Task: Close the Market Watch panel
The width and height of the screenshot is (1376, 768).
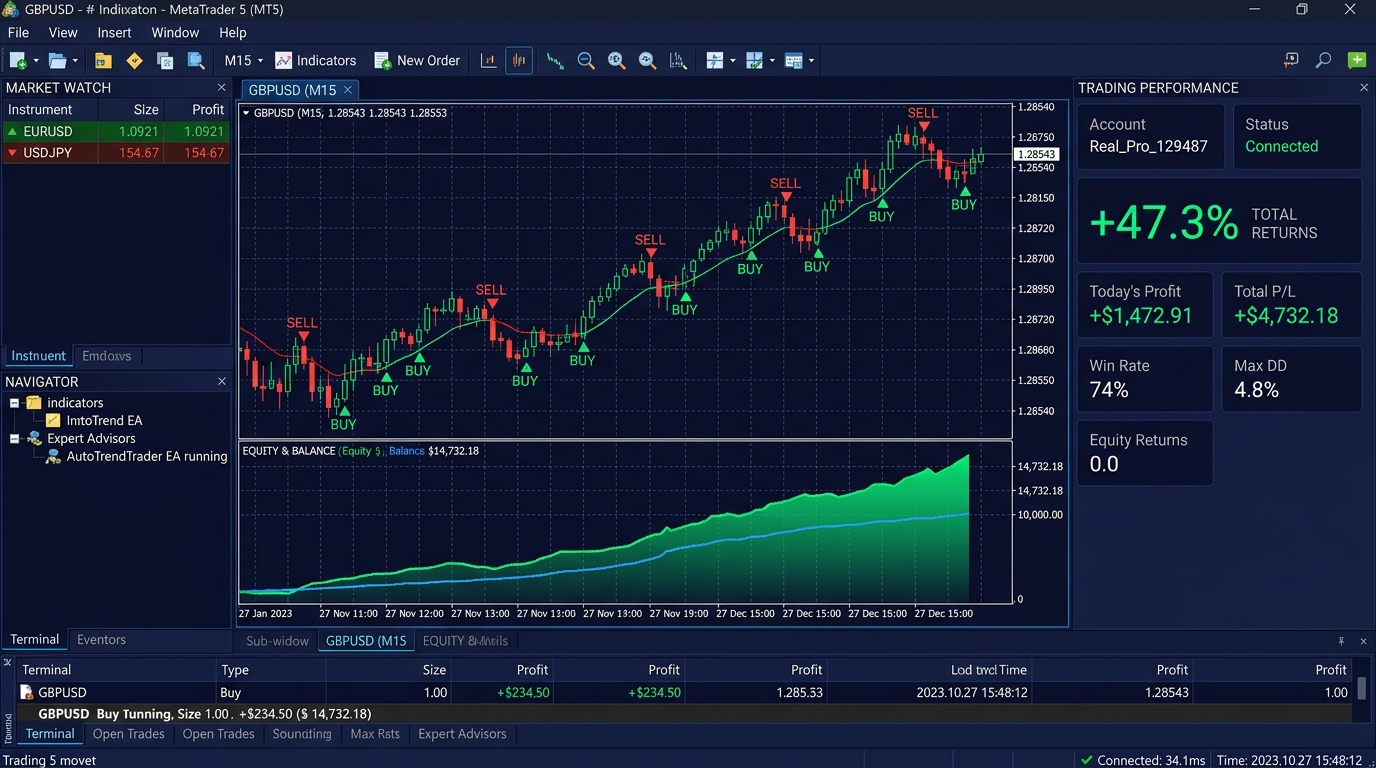Action: tap(222, 88)
